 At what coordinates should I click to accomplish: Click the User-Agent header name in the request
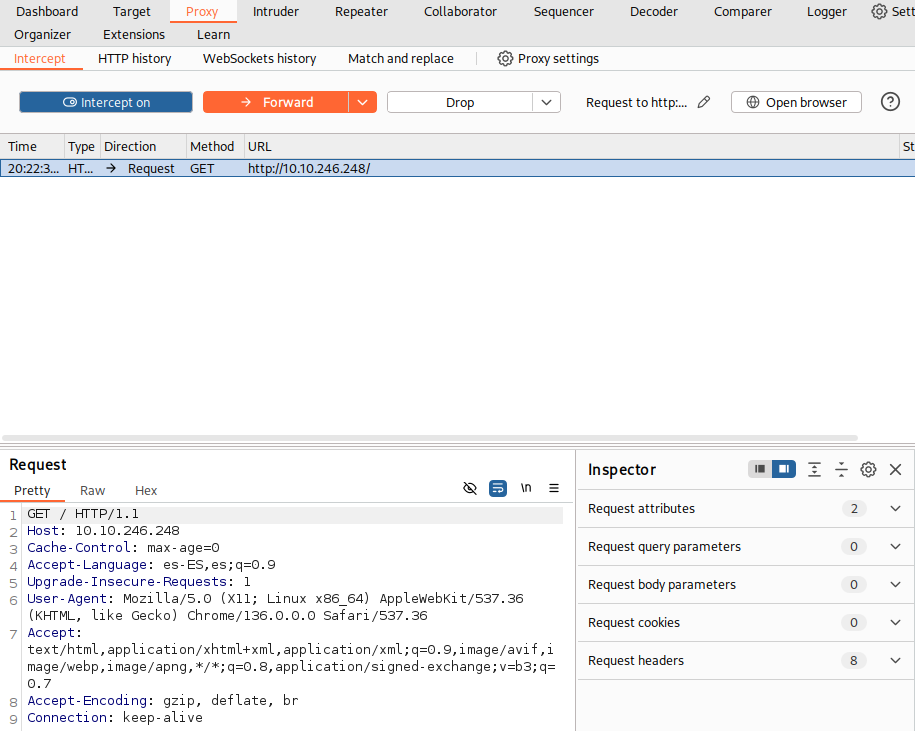pos(67,599)
